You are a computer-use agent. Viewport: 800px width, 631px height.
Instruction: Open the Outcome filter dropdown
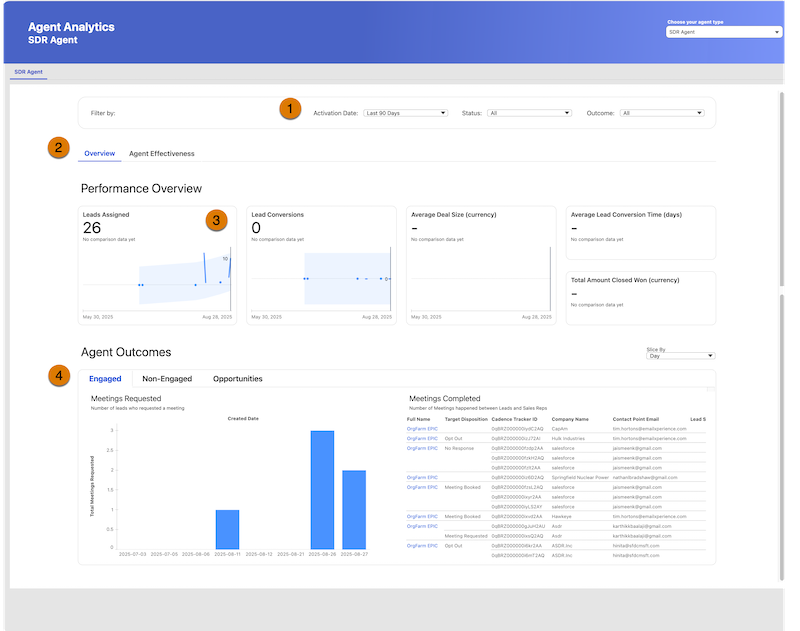pyautogui.click(x=662, y=113)
